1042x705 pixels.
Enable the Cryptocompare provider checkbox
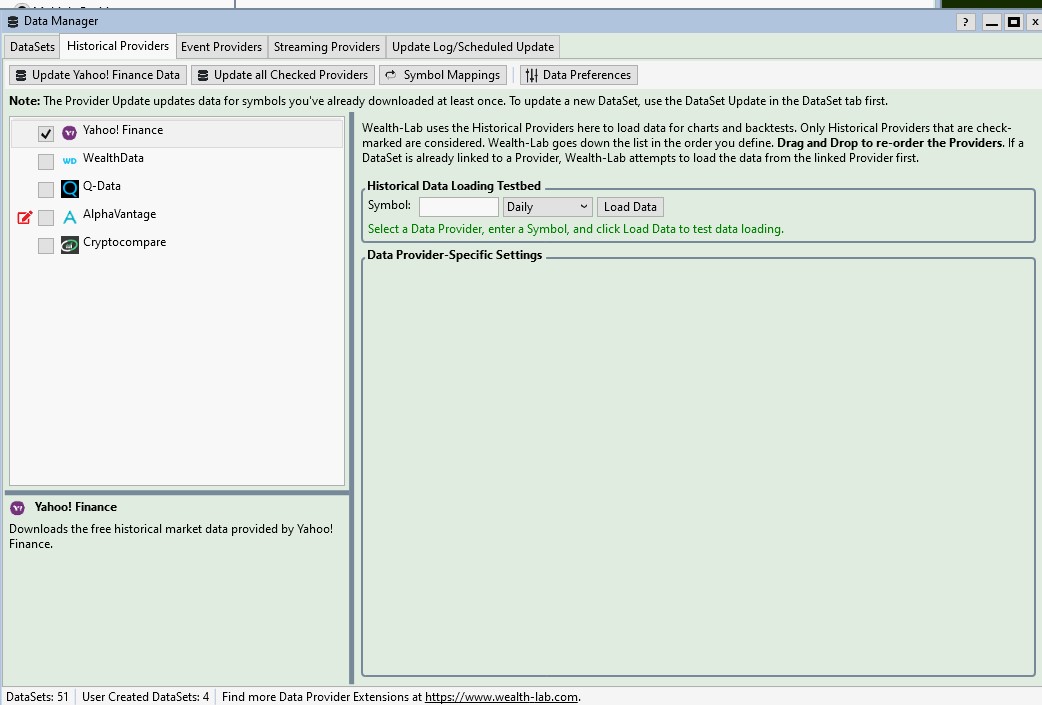(46, 245)
